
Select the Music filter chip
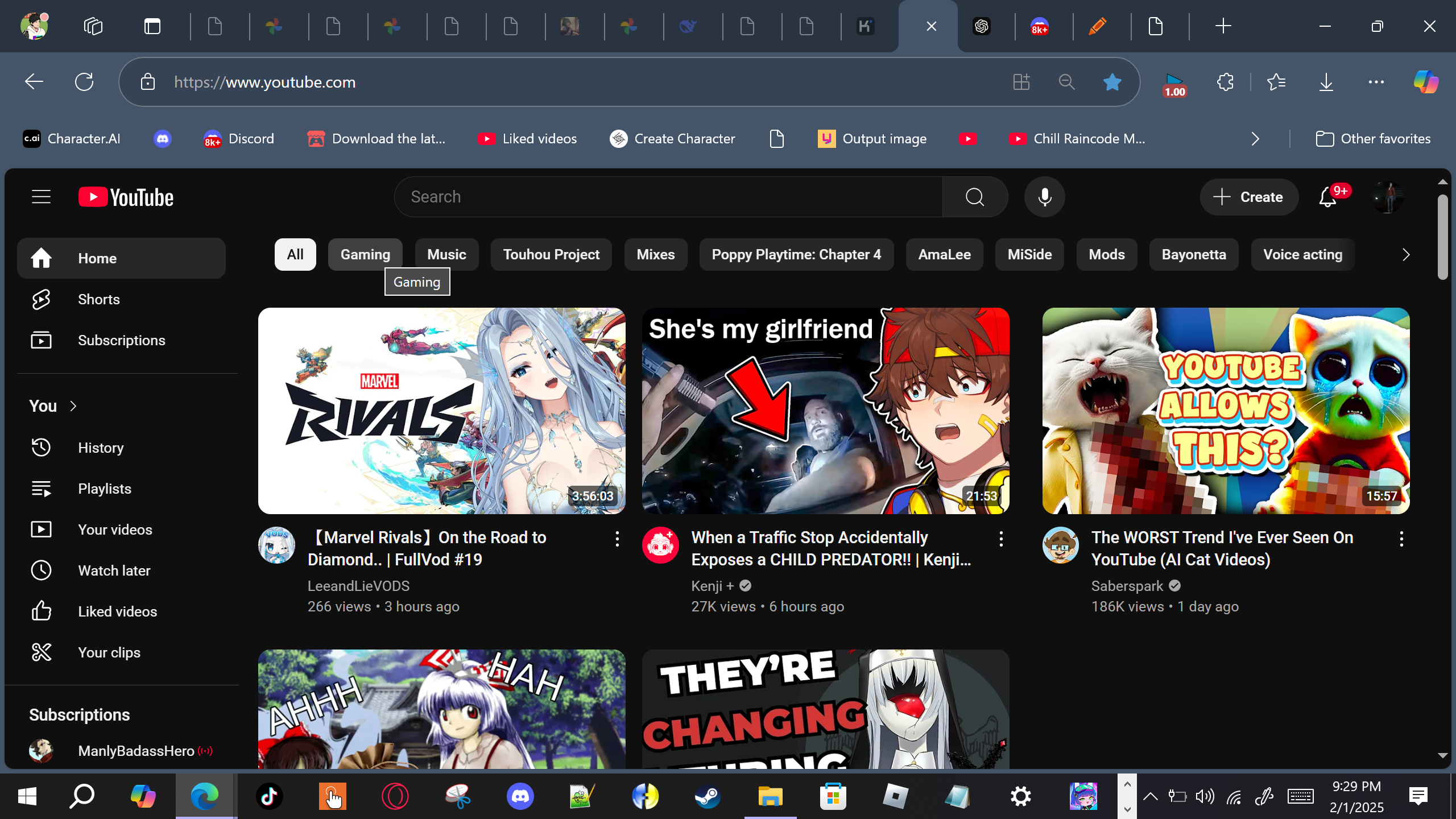point(446,254)
